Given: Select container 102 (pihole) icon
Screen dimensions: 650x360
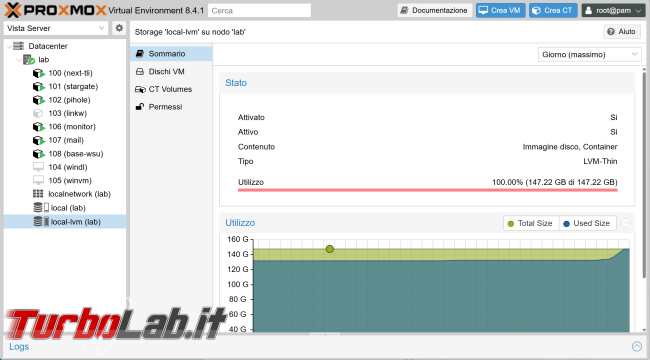Looking at the screenshot, I should pos(39,100).
